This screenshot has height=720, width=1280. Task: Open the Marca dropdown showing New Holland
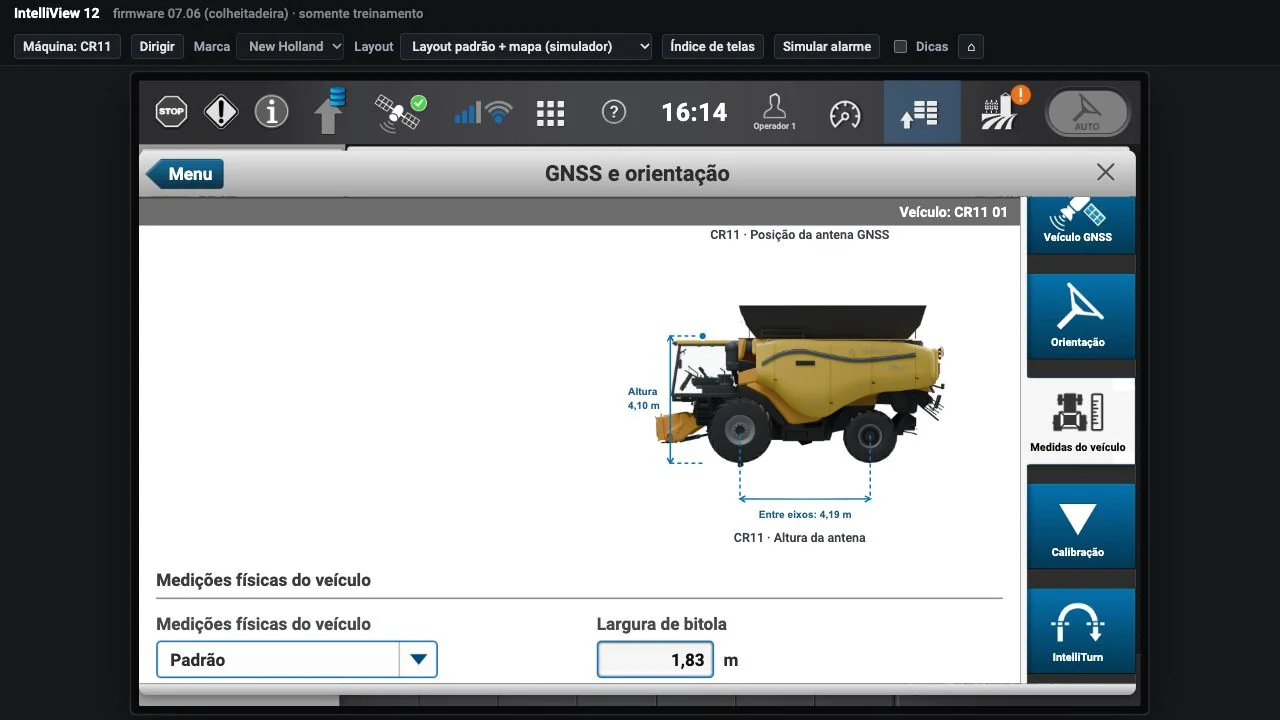coord(290,46)
